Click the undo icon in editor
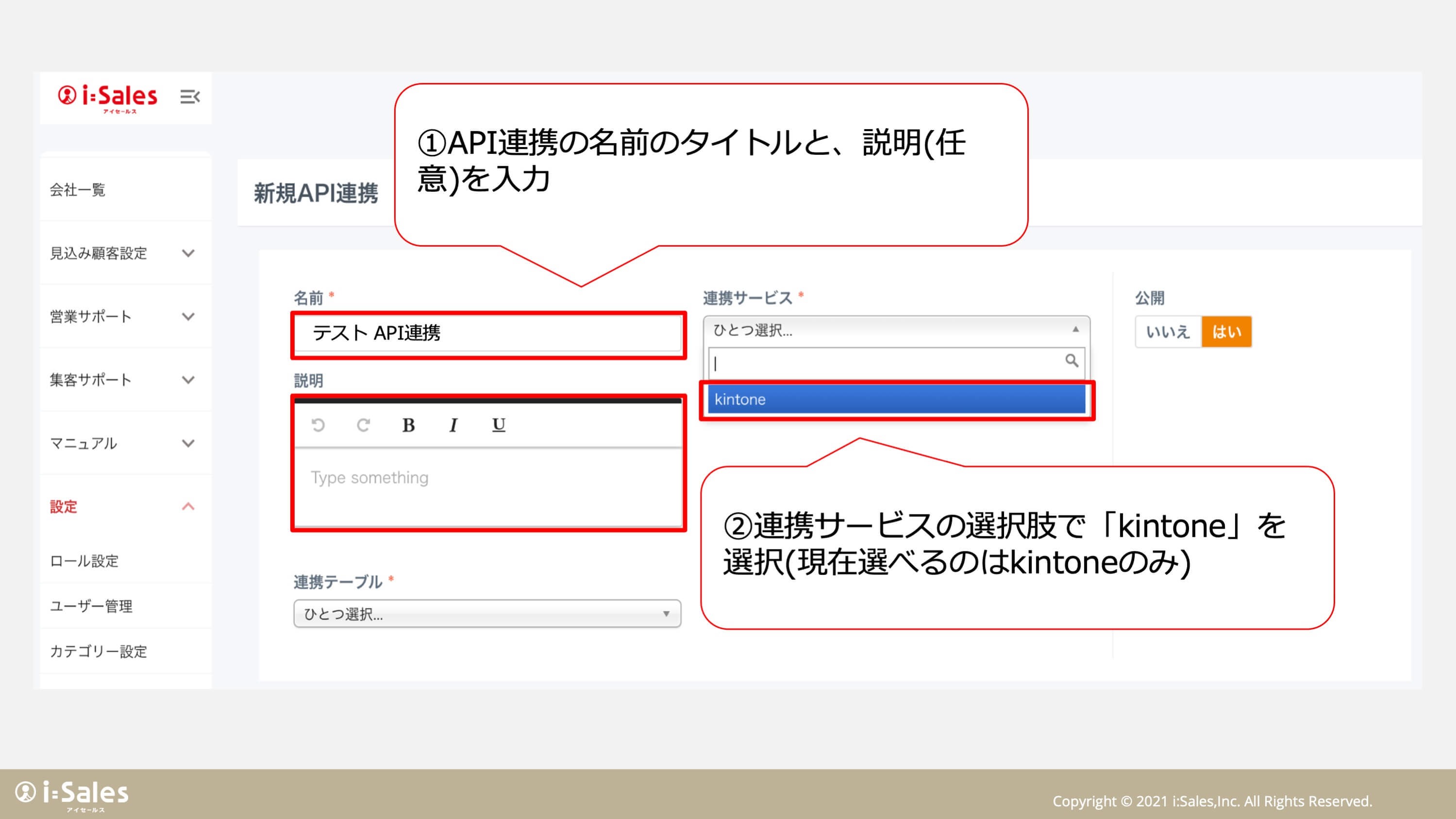 tap(318, 425)
